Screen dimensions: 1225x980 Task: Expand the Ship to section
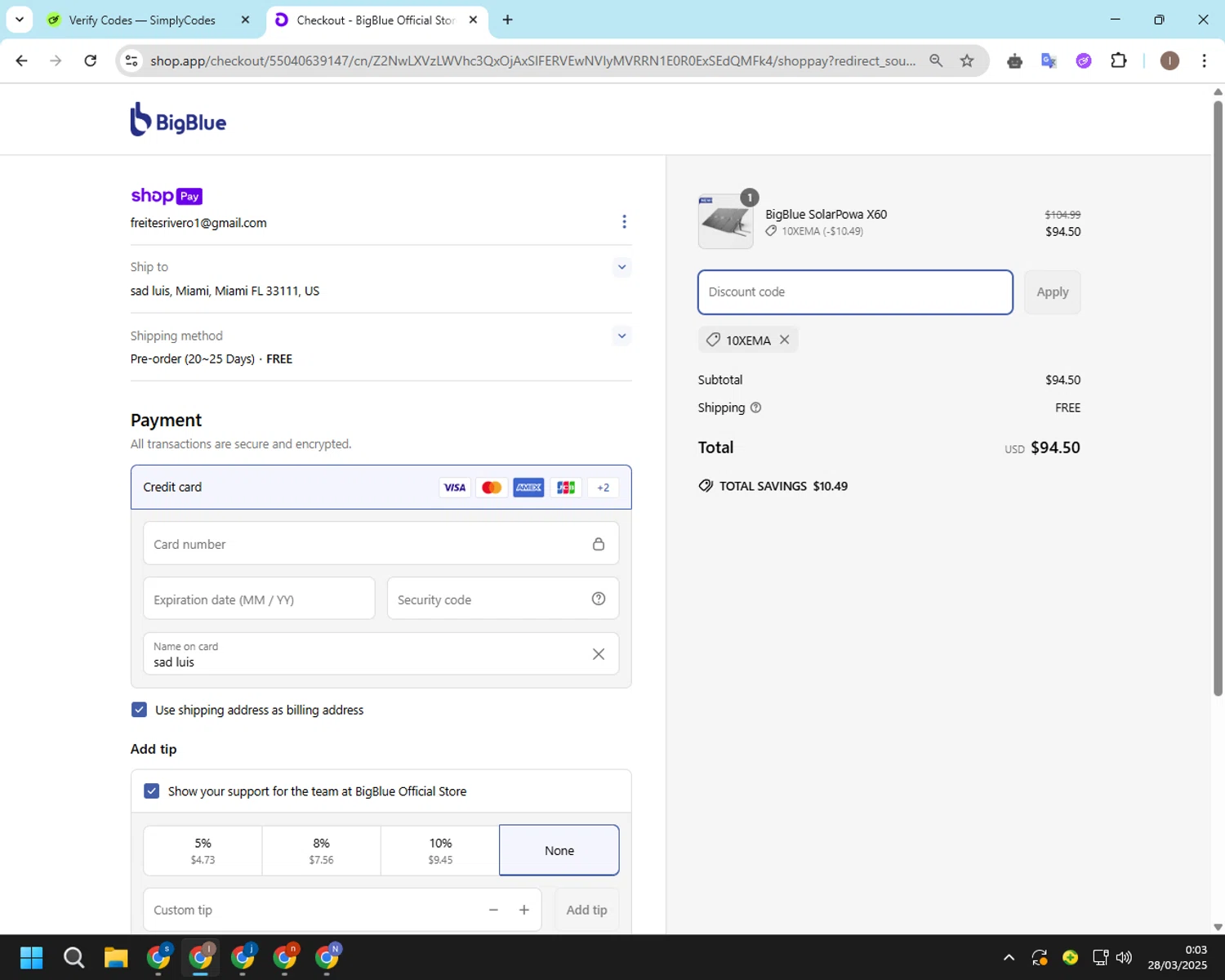pyautogui.click(x=621, y=267)
